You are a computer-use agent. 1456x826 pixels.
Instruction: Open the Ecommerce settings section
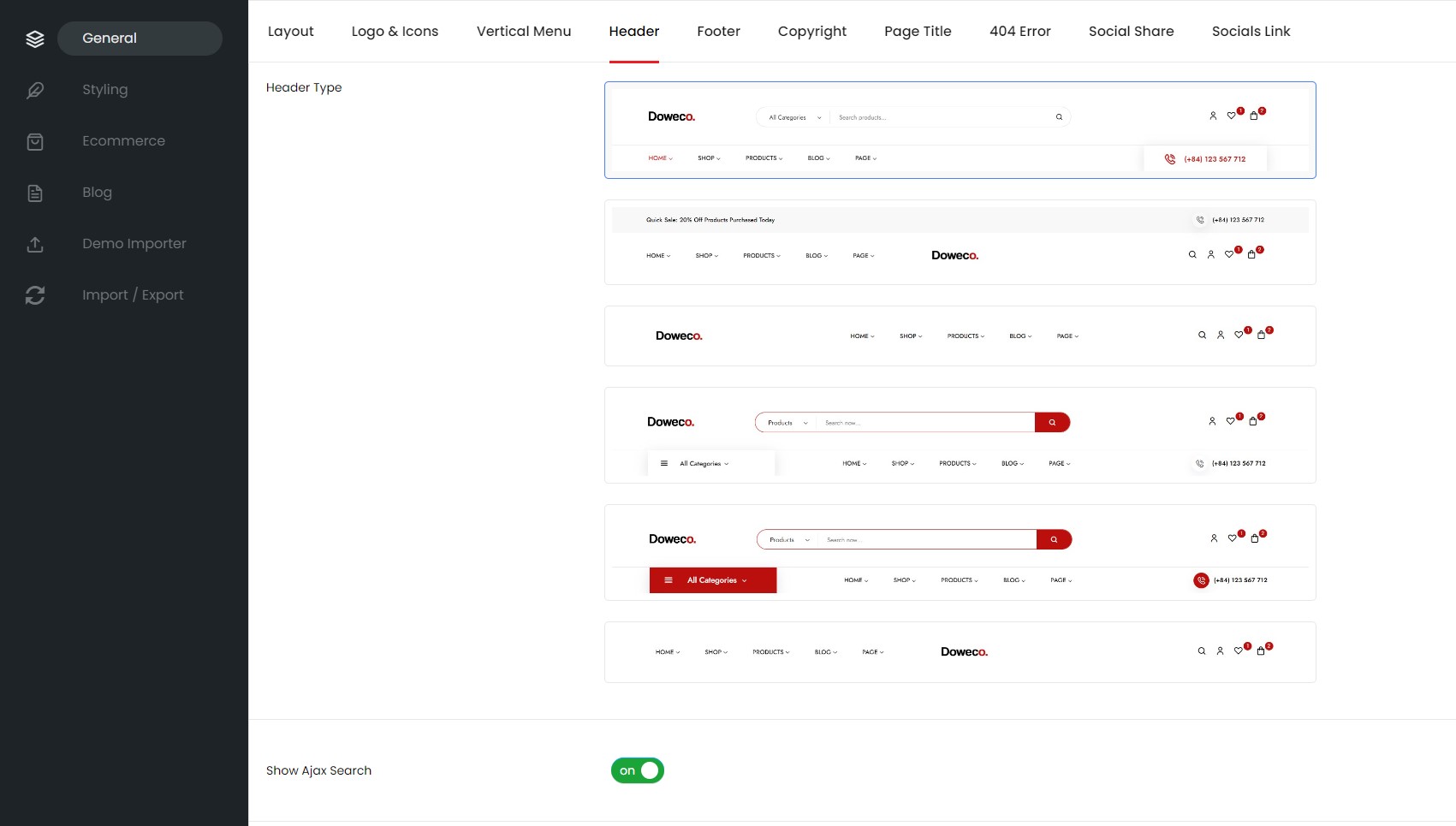(124, 141)
